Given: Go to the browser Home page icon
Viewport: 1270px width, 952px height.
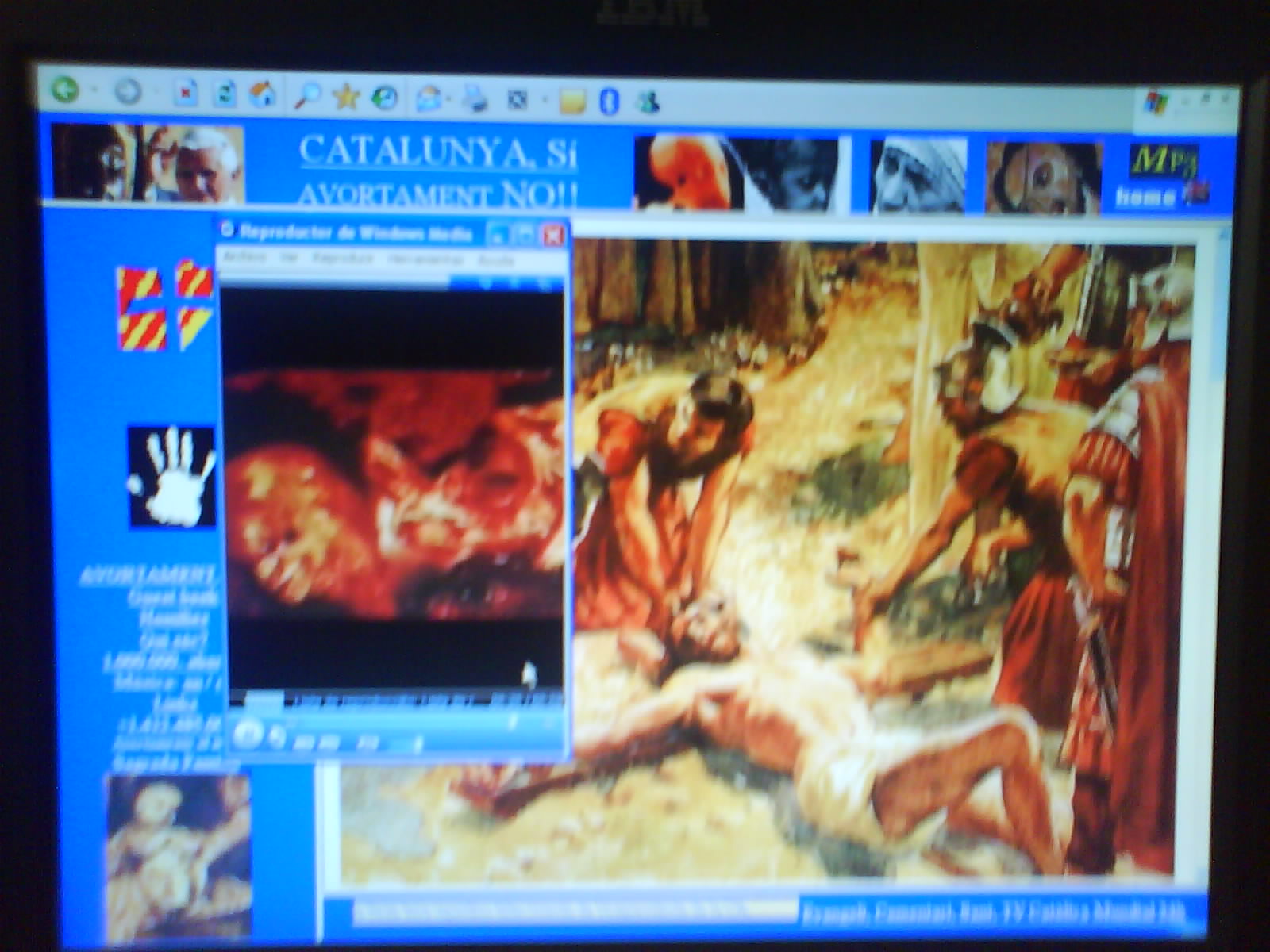Looking at the screenshot, I should [264, 95].
